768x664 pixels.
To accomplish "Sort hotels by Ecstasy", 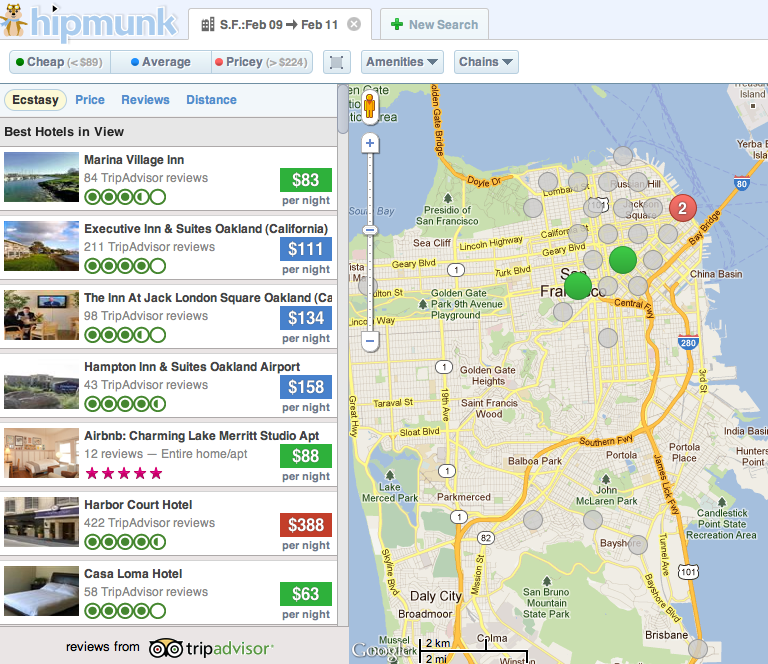I will point(35,100).
